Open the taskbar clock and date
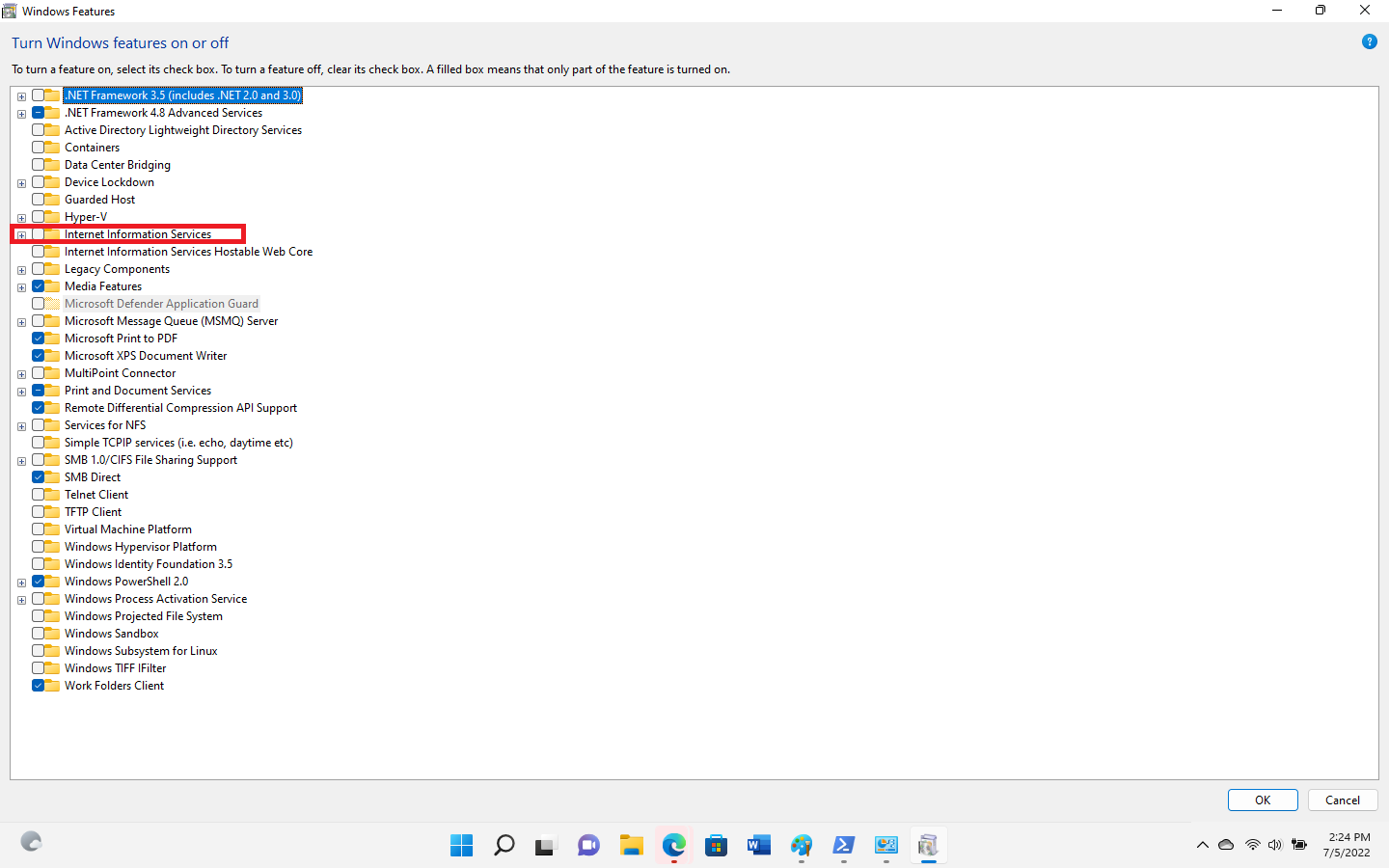1389x868 pixels. tap(1348, 845)
